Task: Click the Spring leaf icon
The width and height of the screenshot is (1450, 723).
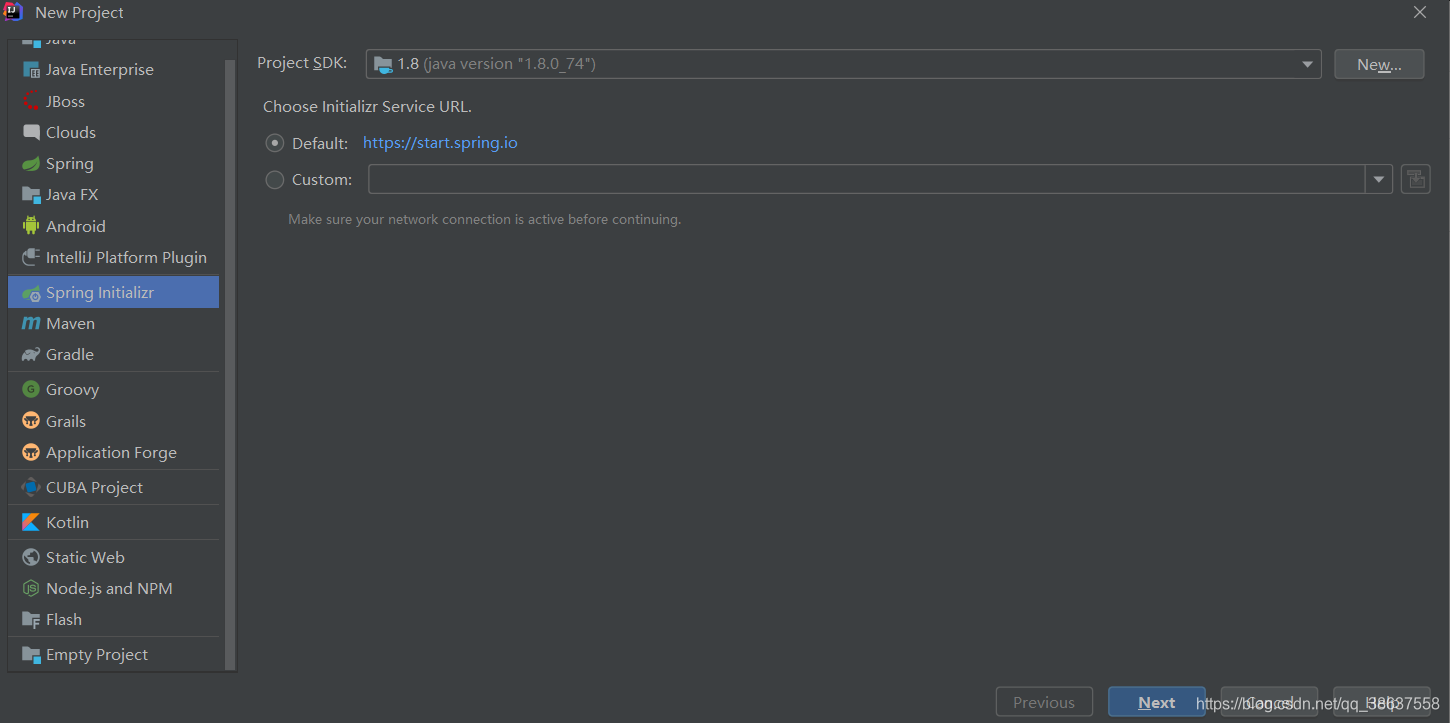Action: pyautogui.click(x=31, y=164)
